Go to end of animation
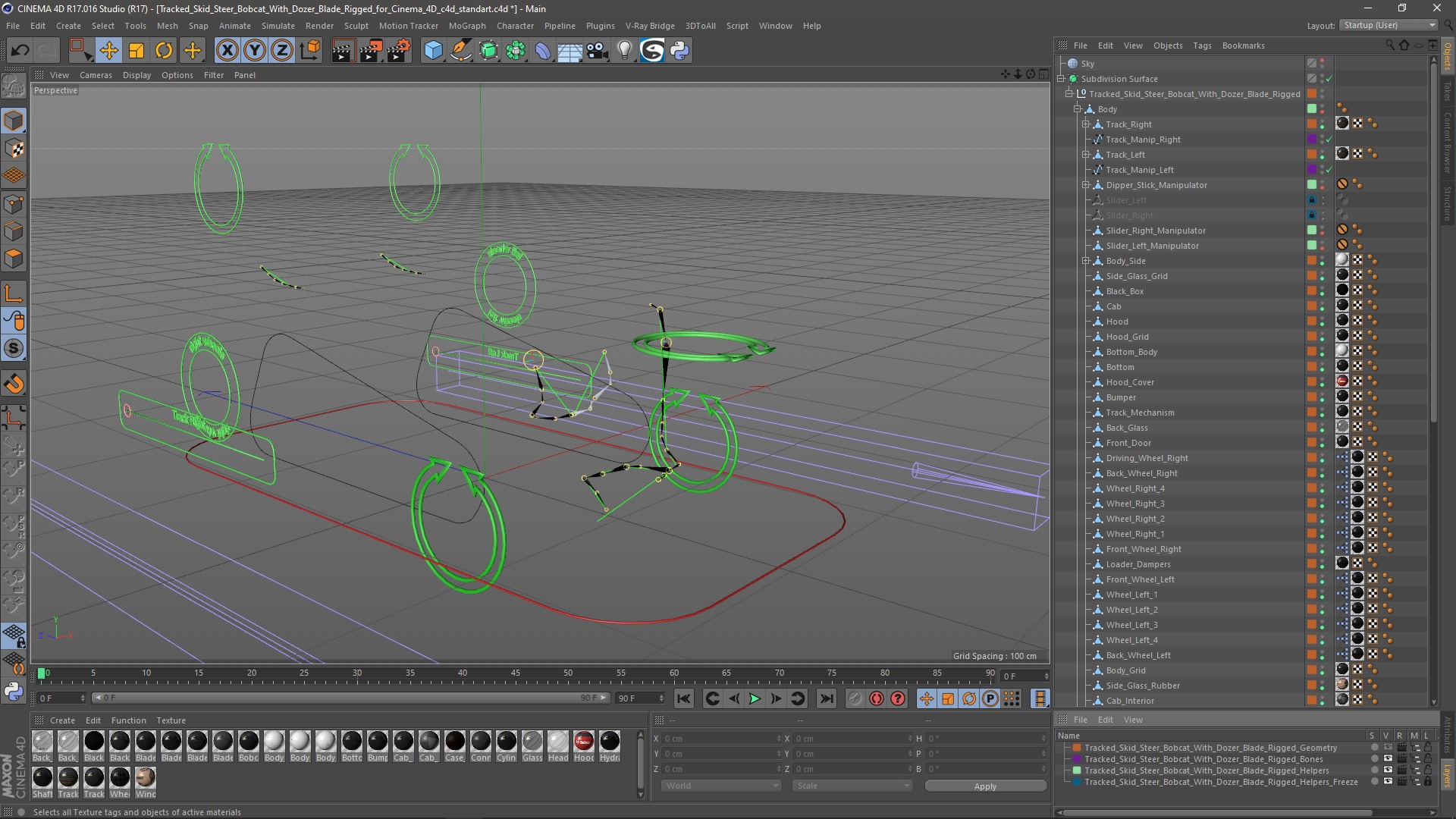This screenshot has width=1456, height=819. [x=827, y=698]
